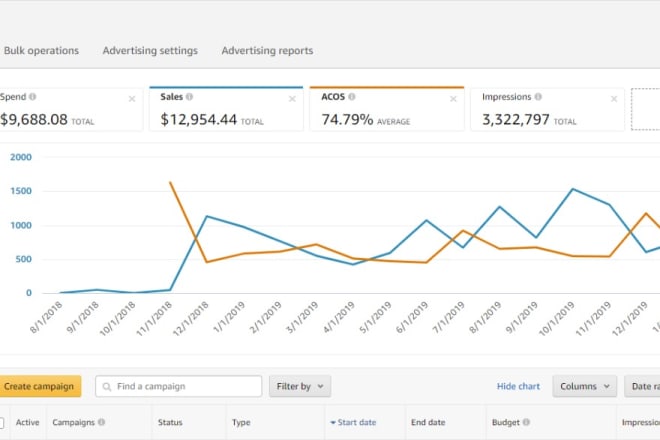Open the Advertising reports tab
The image size is (660, 440).
267,51
